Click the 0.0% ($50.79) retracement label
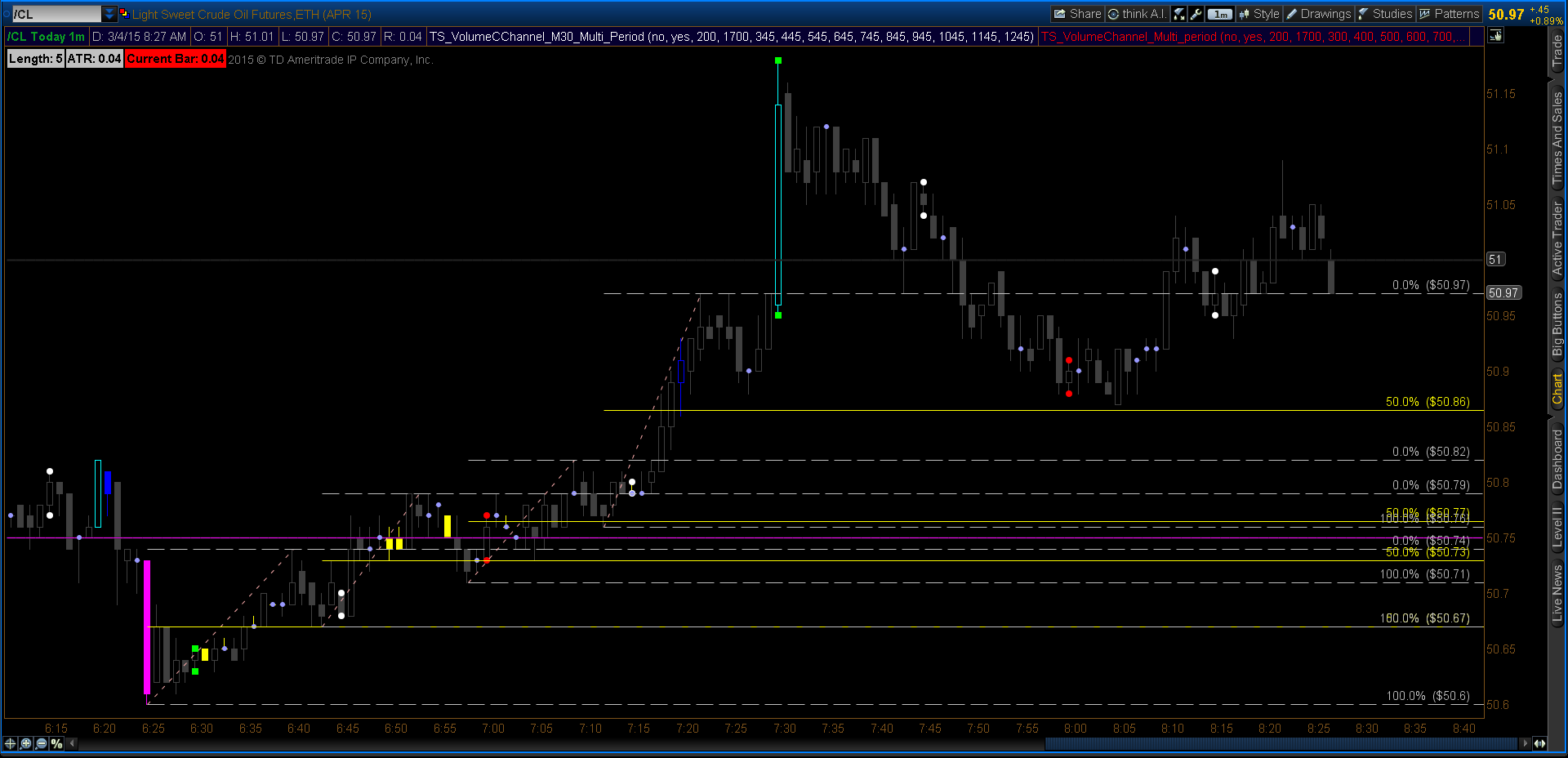1568x758 pixels. coord(1431,485)
